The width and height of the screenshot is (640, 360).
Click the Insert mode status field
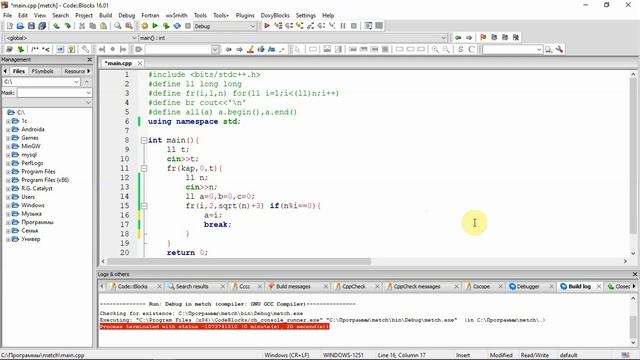pyautogui.click(x=463, y=356)
